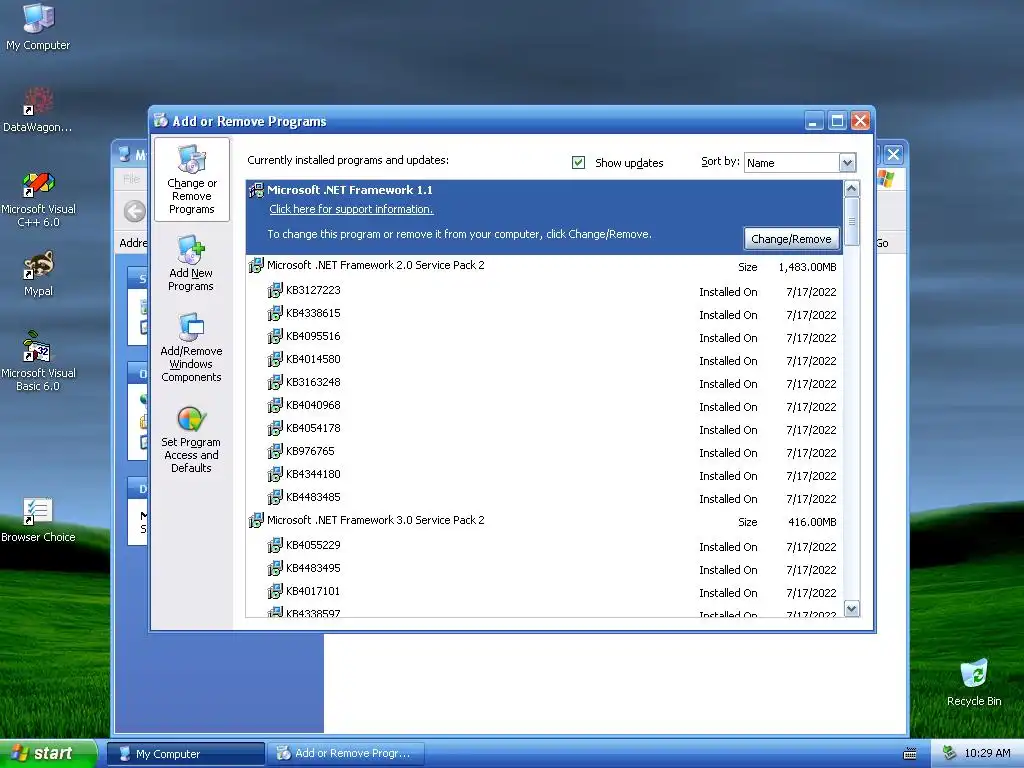Click the program list scrollbar thumb
Image resolution: width=1024 pixels, height=768 pixels.
852,221
